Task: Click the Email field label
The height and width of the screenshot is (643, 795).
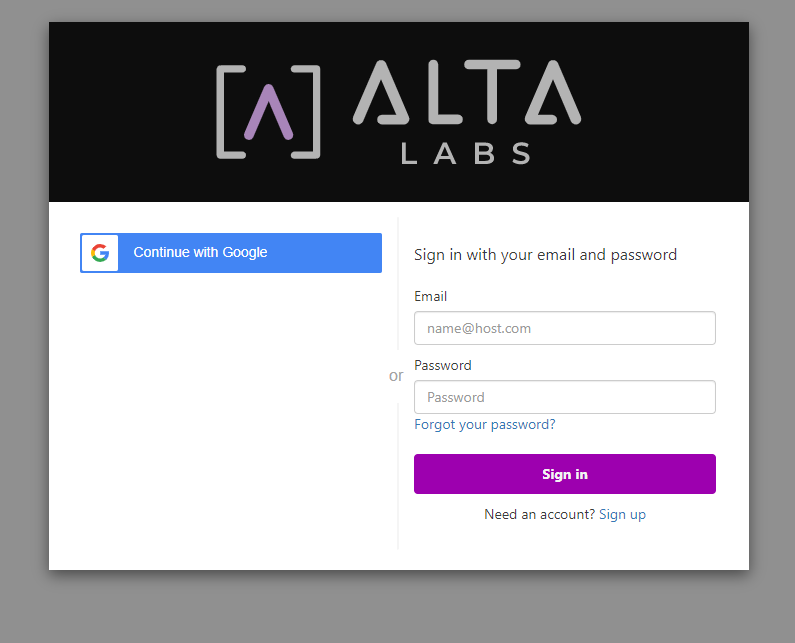Action: tap(430, 296)
